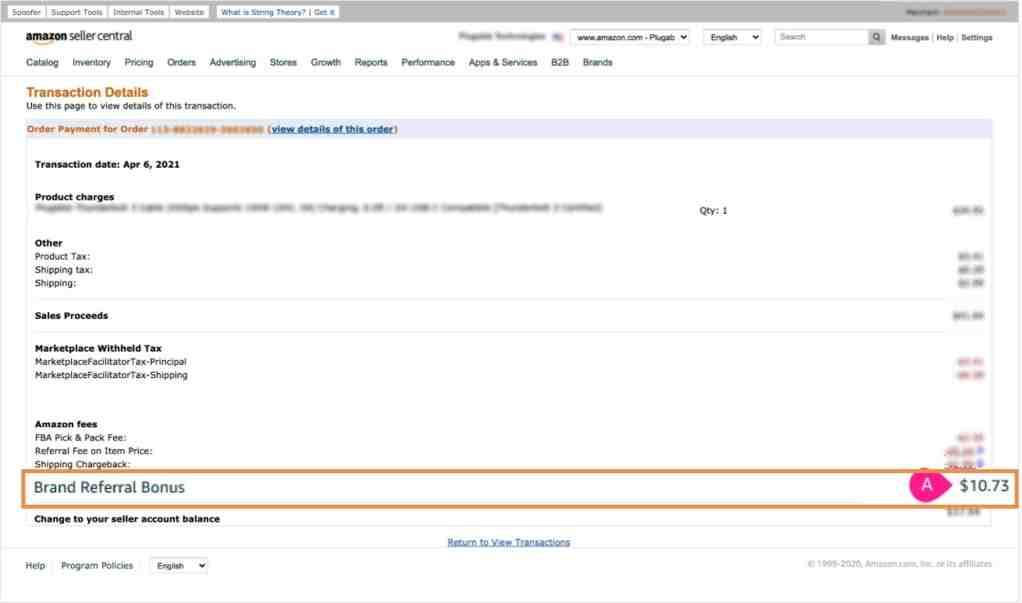The width and height of the screenshot is (1022, 603).
Task: Open the Orders menu
Action: [x=181, y=63]
